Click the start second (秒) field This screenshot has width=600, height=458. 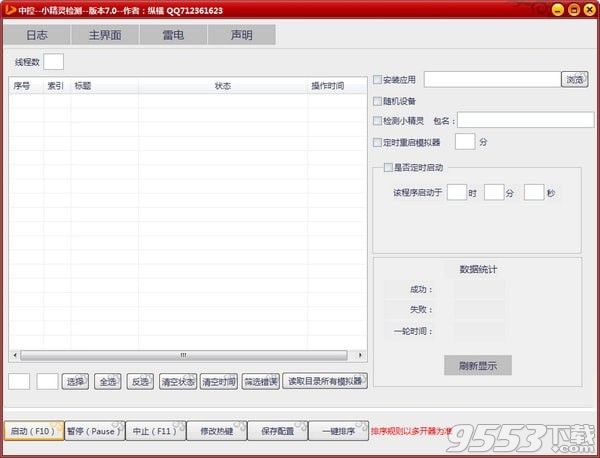(534, 192)
